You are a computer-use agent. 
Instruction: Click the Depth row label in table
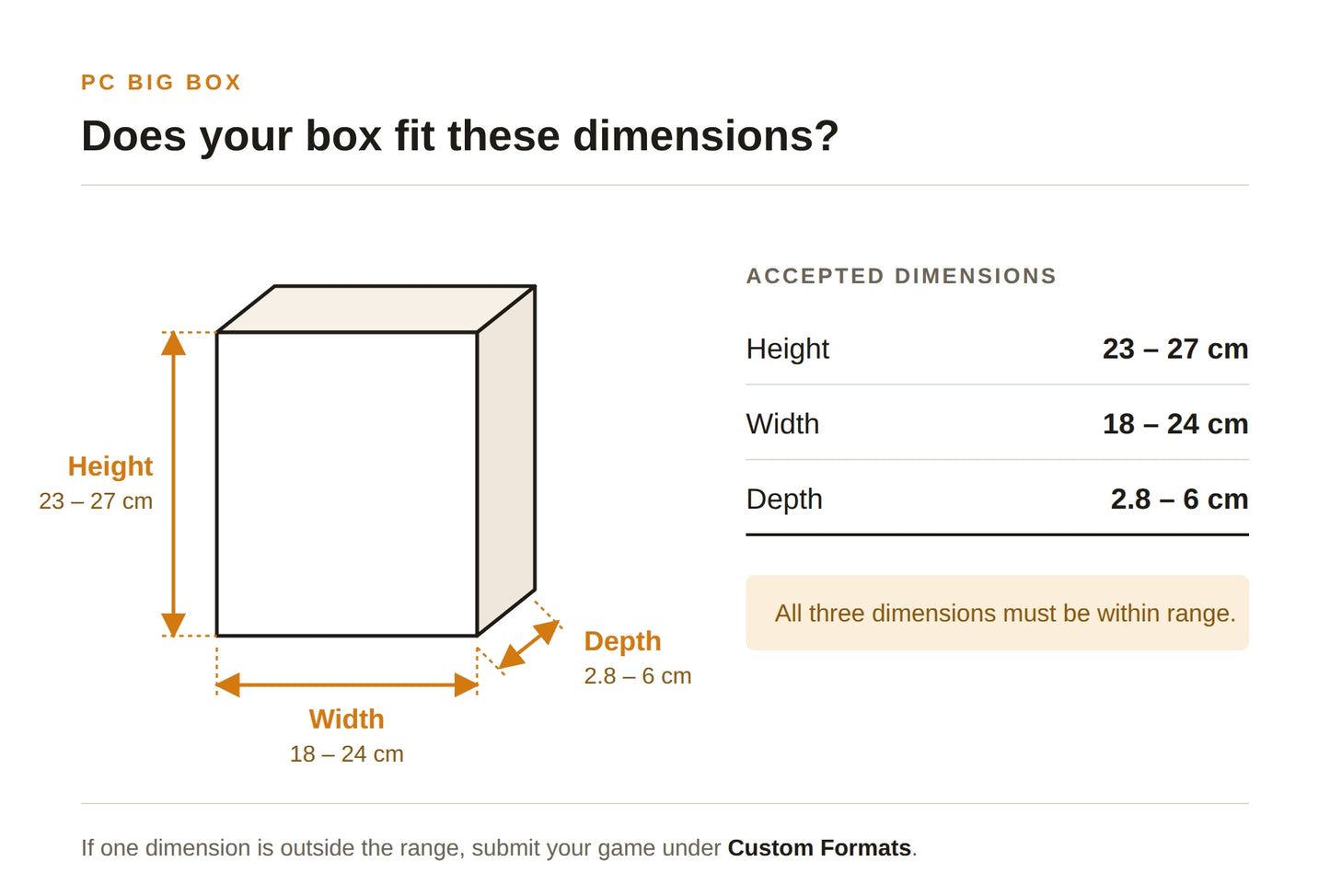784,500
